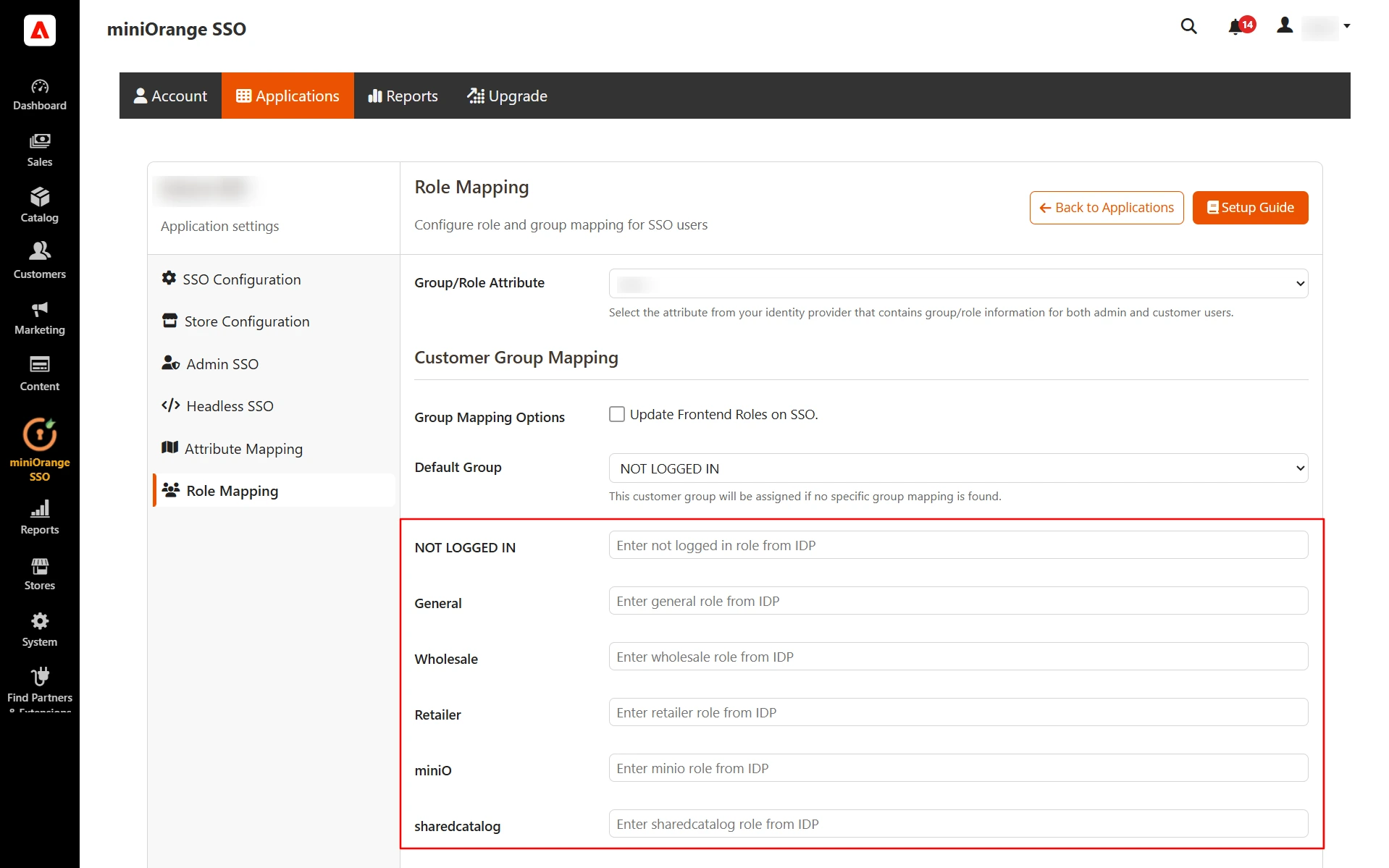Click the Customer Group Mapping heading
The height and width of the screenshot is (868, 1389).
click(x=516, y=358)
